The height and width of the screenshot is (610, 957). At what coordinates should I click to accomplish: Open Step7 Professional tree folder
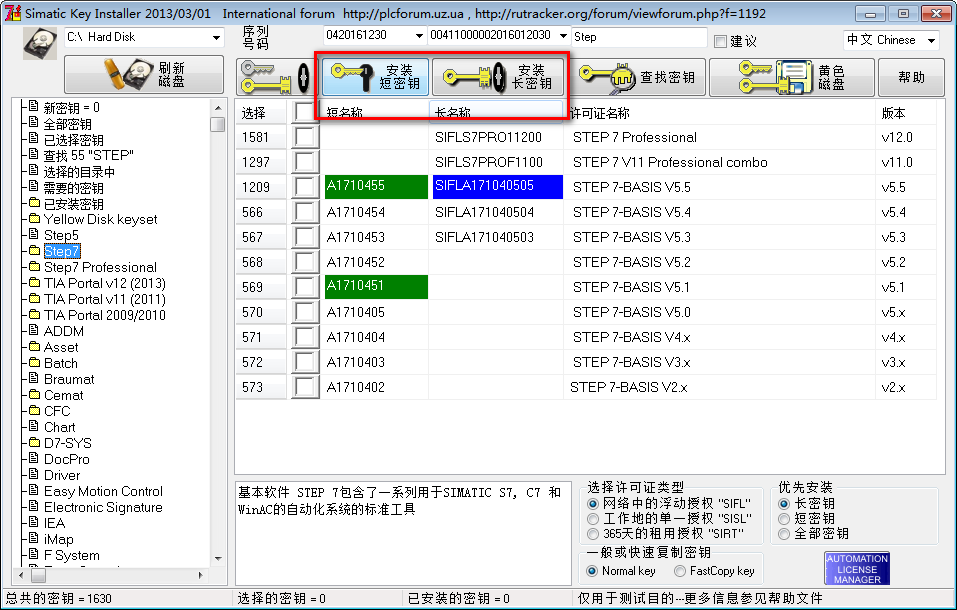point(100,267)
